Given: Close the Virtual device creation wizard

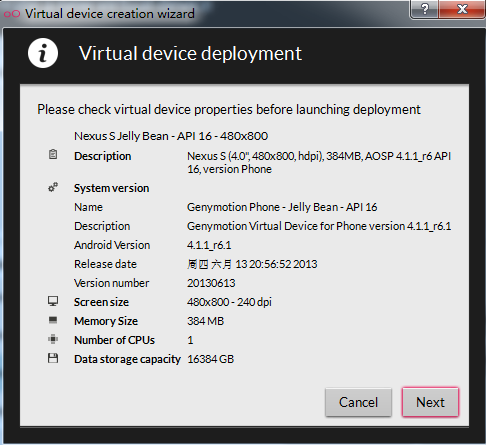Looking at the screenshot, I should (x=461, y=9).
